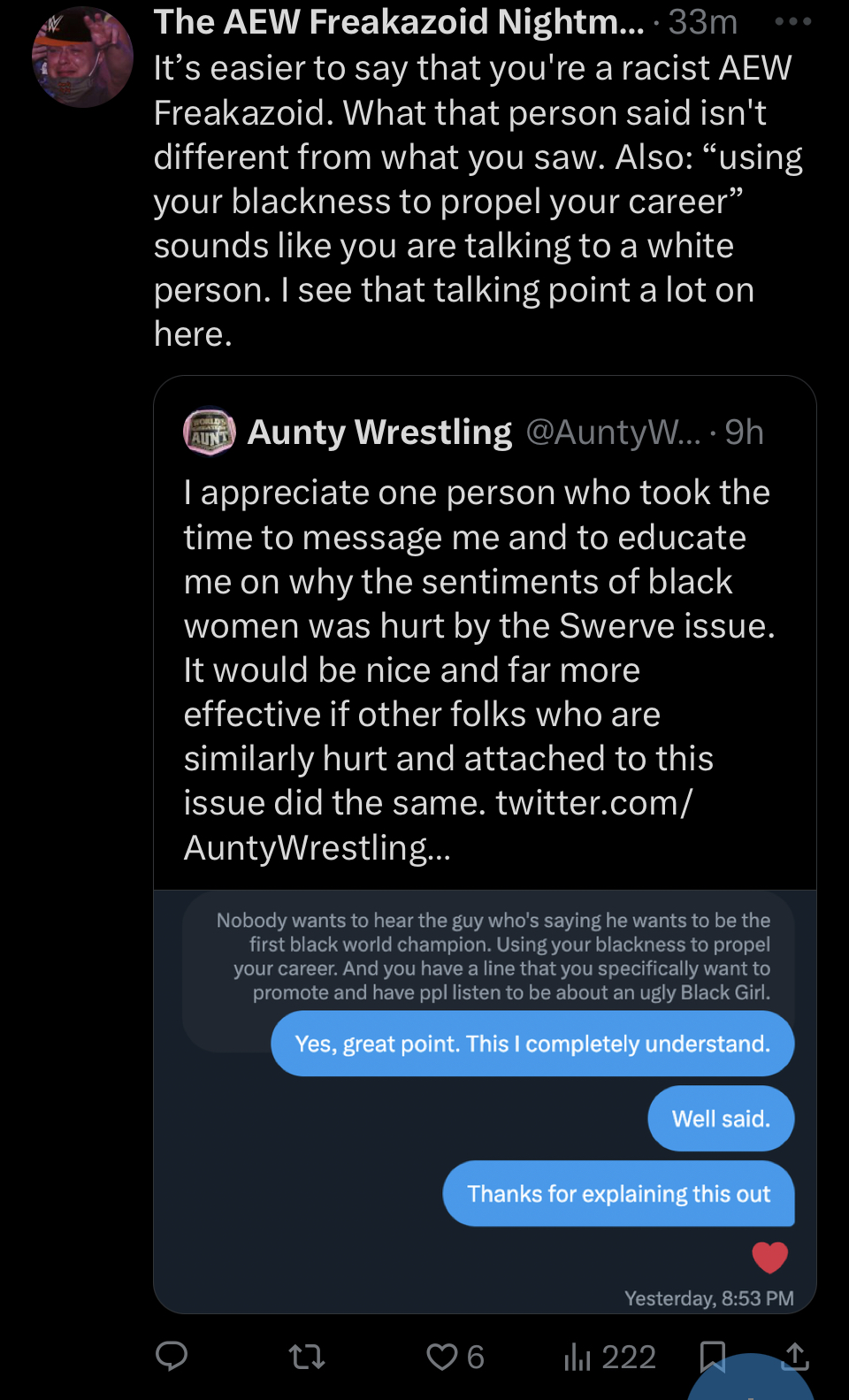Open The AEW Freakazoid Nightm... display name
Screen dimensions: 849x1400
coord(399,22)
